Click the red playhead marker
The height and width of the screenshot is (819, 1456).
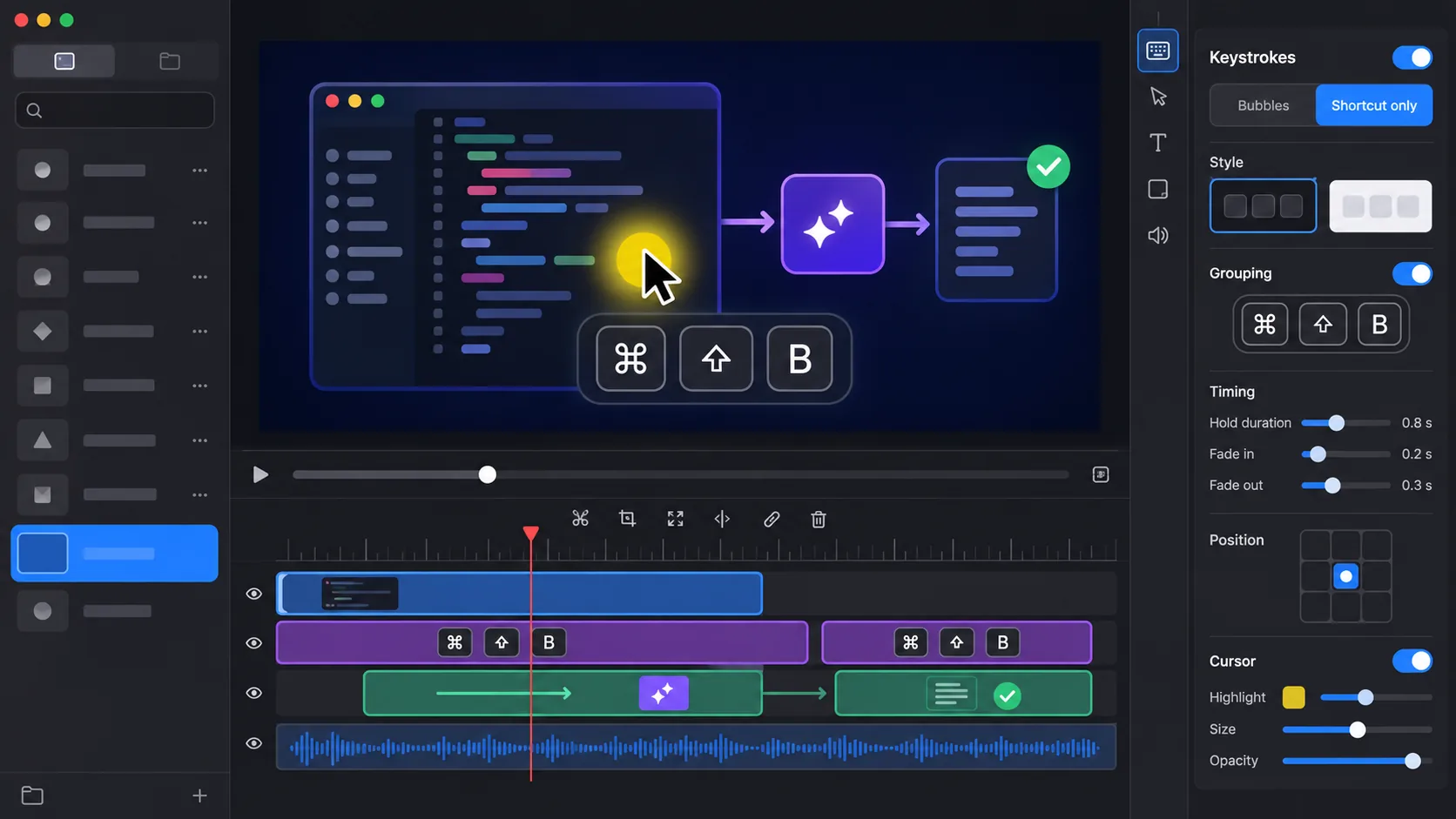point(530,533)
